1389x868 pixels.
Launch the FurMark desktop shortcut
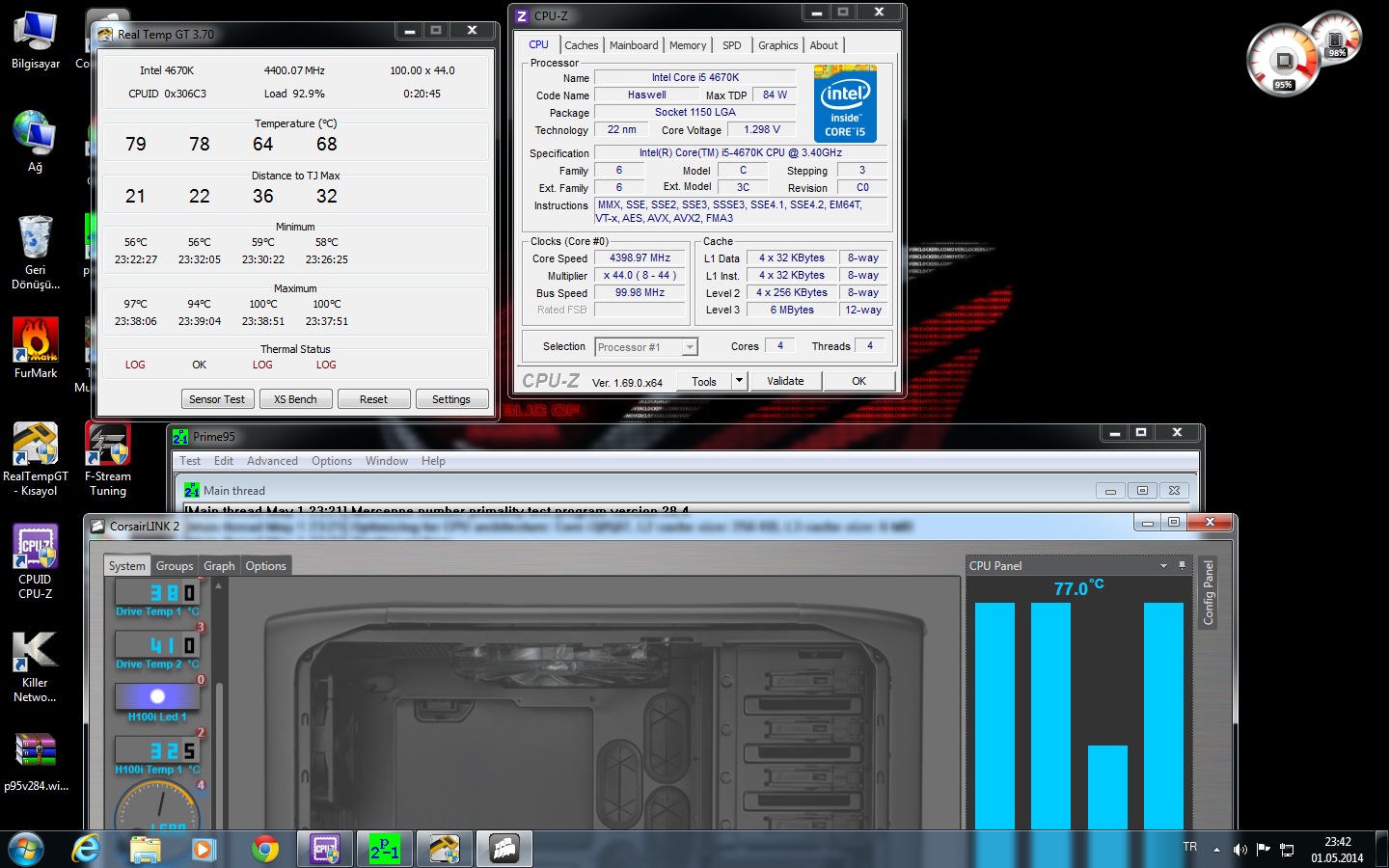[36, 348]
